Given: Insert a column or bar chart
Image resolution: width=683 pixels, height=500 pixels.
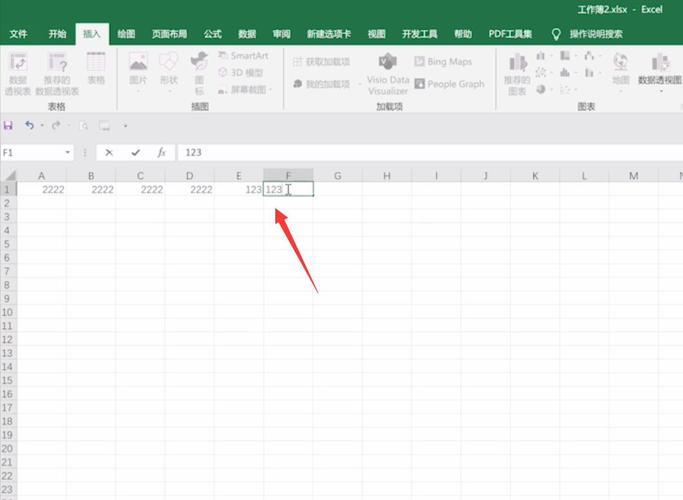Looking at the screenshot, I should coord(541,56).
